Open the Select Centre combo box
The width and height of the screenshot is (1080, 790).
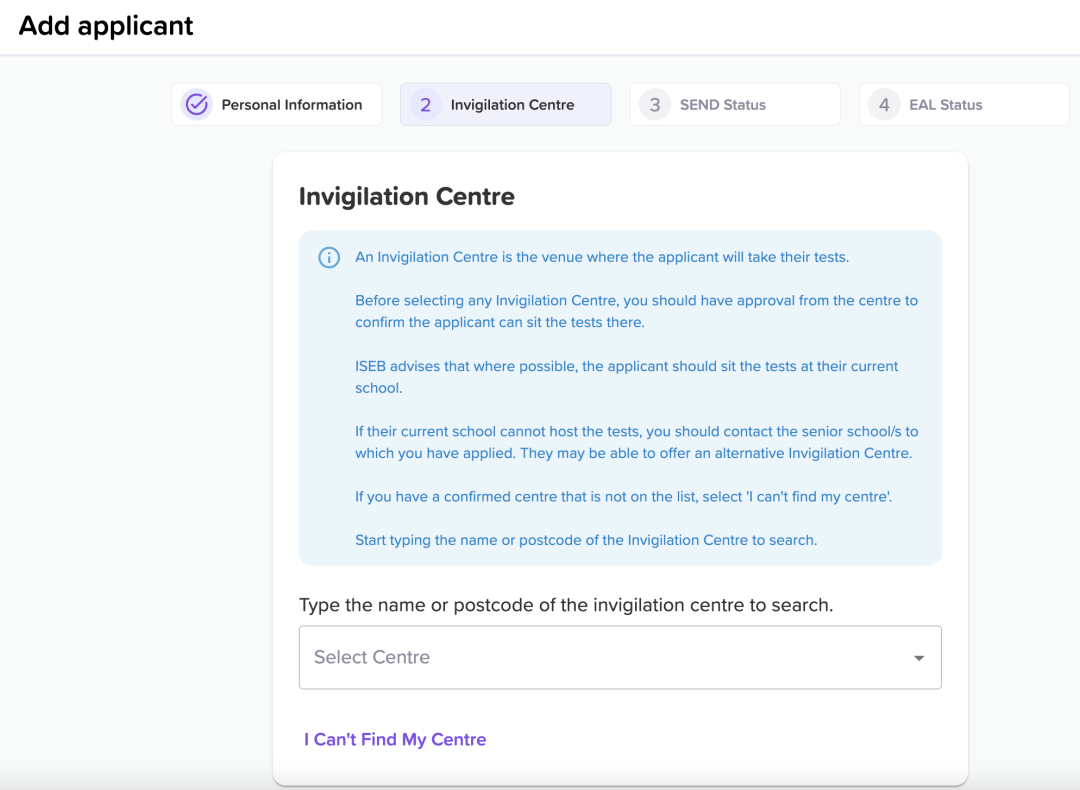click(620, 657)
